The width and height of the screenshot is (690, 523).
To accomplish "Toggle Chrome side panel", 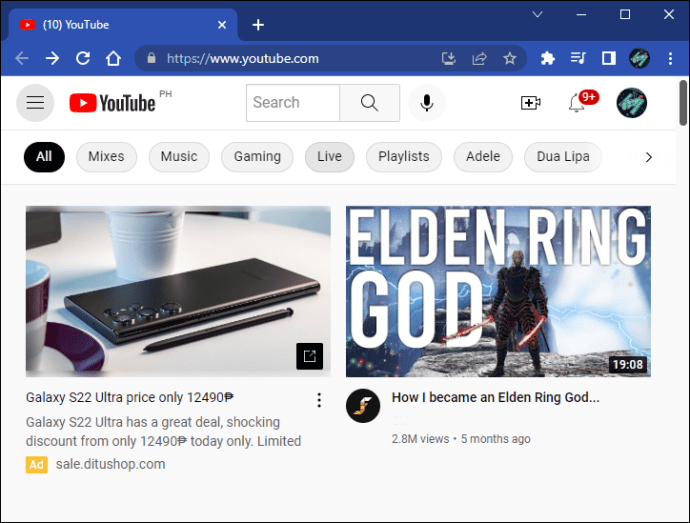I will (x=609, y=58).
